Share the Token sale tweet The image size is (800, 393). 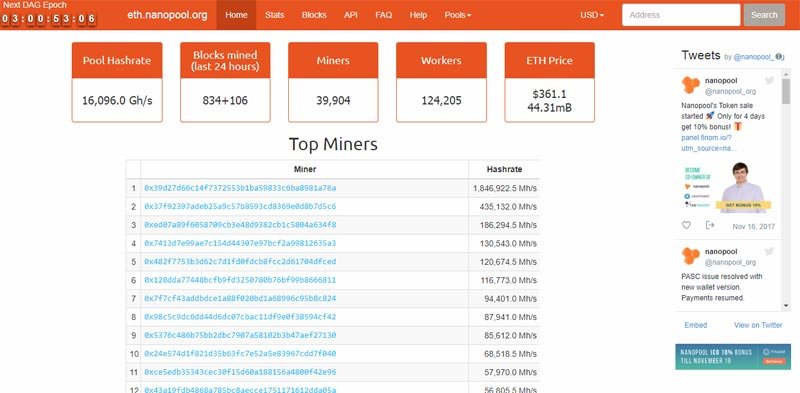tap(710, 225)
